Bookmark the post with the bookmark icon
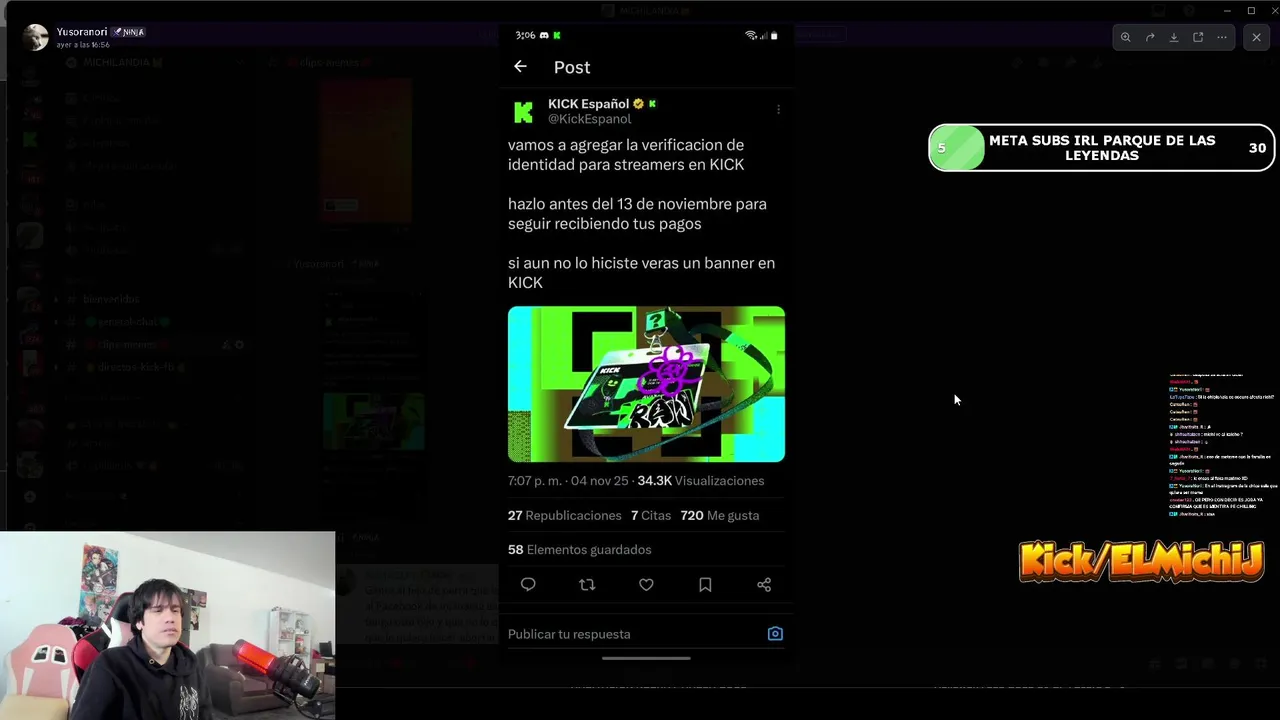 click(705, 585)
